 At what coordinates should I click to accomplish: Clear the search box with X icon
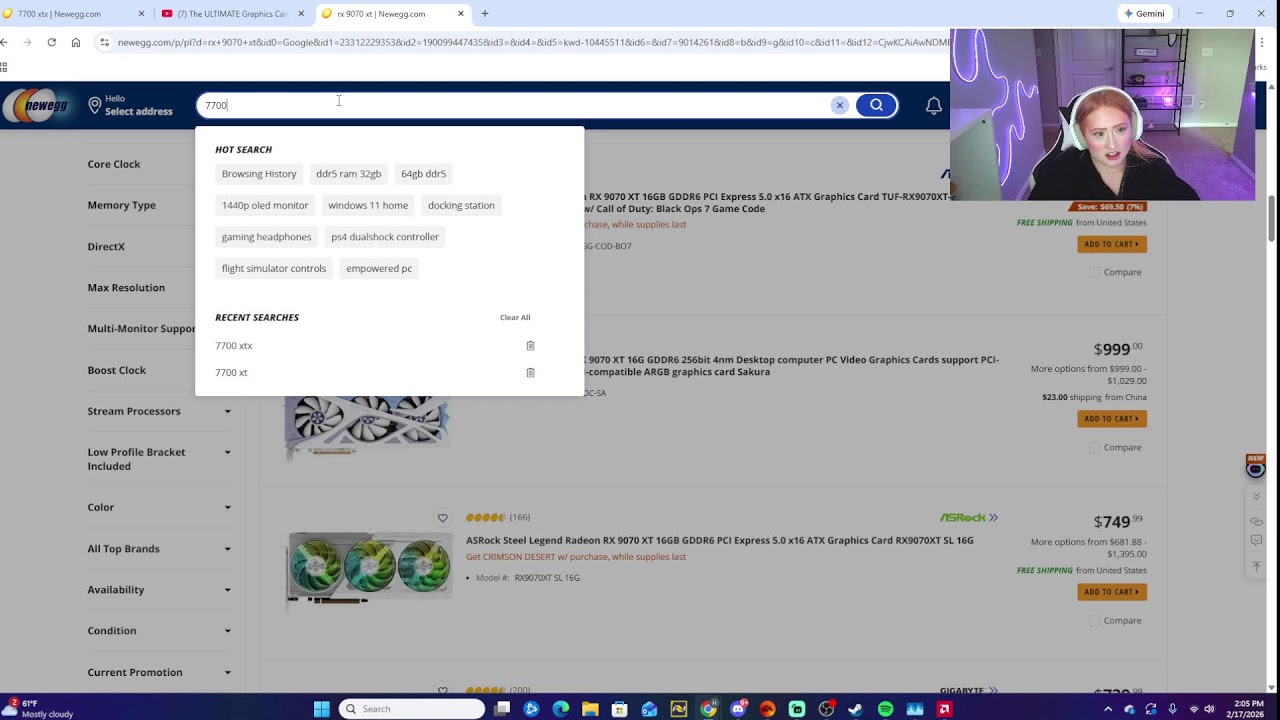840,105
